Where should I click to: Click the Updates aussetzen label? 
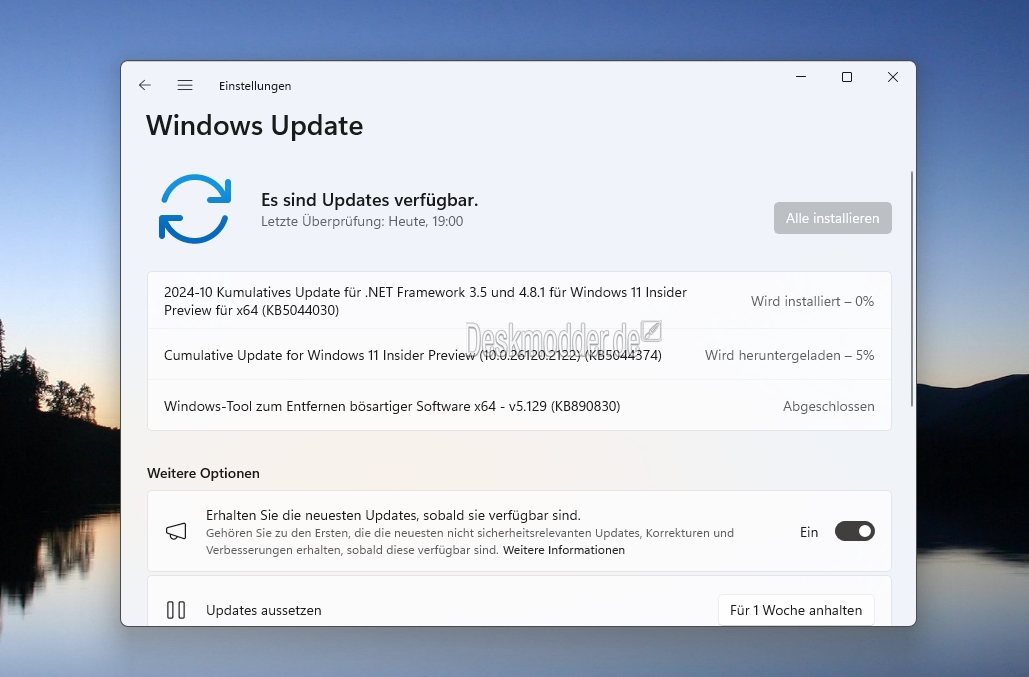[x=264, y=610]
